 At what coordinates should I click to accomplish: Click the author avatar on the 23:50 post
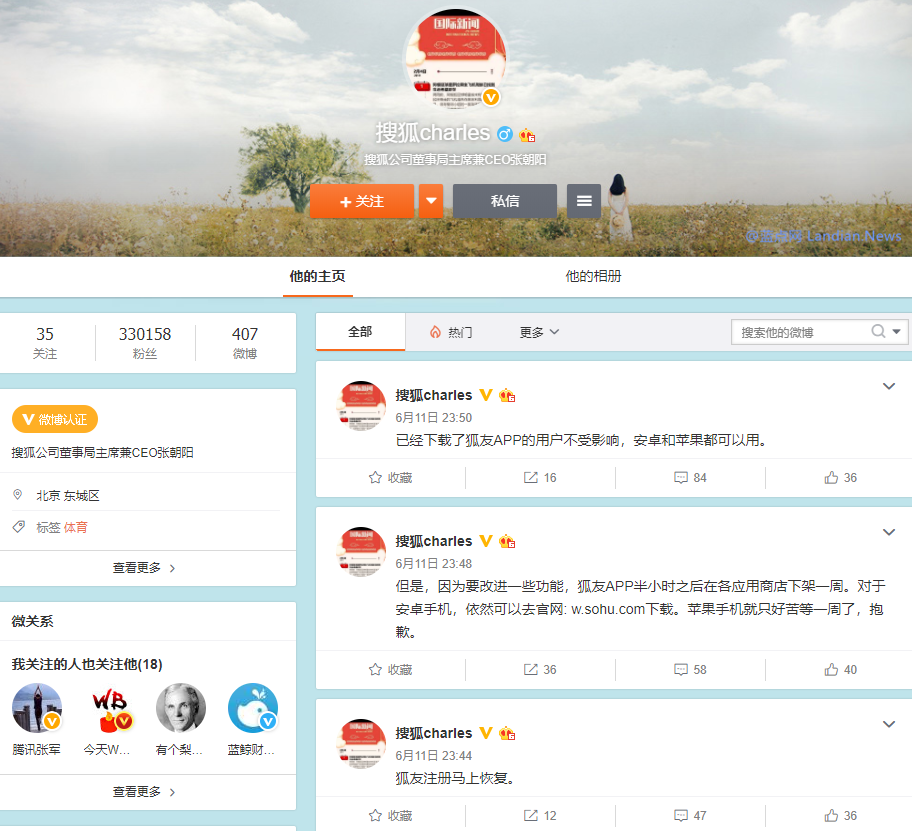pos(361,406)
